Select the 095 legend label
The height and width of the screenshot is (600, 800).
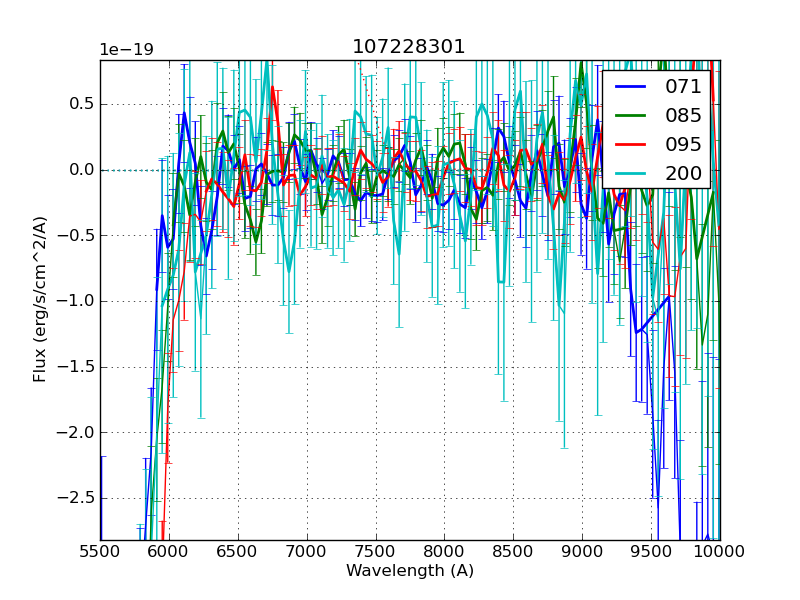(x=683, y=144)
